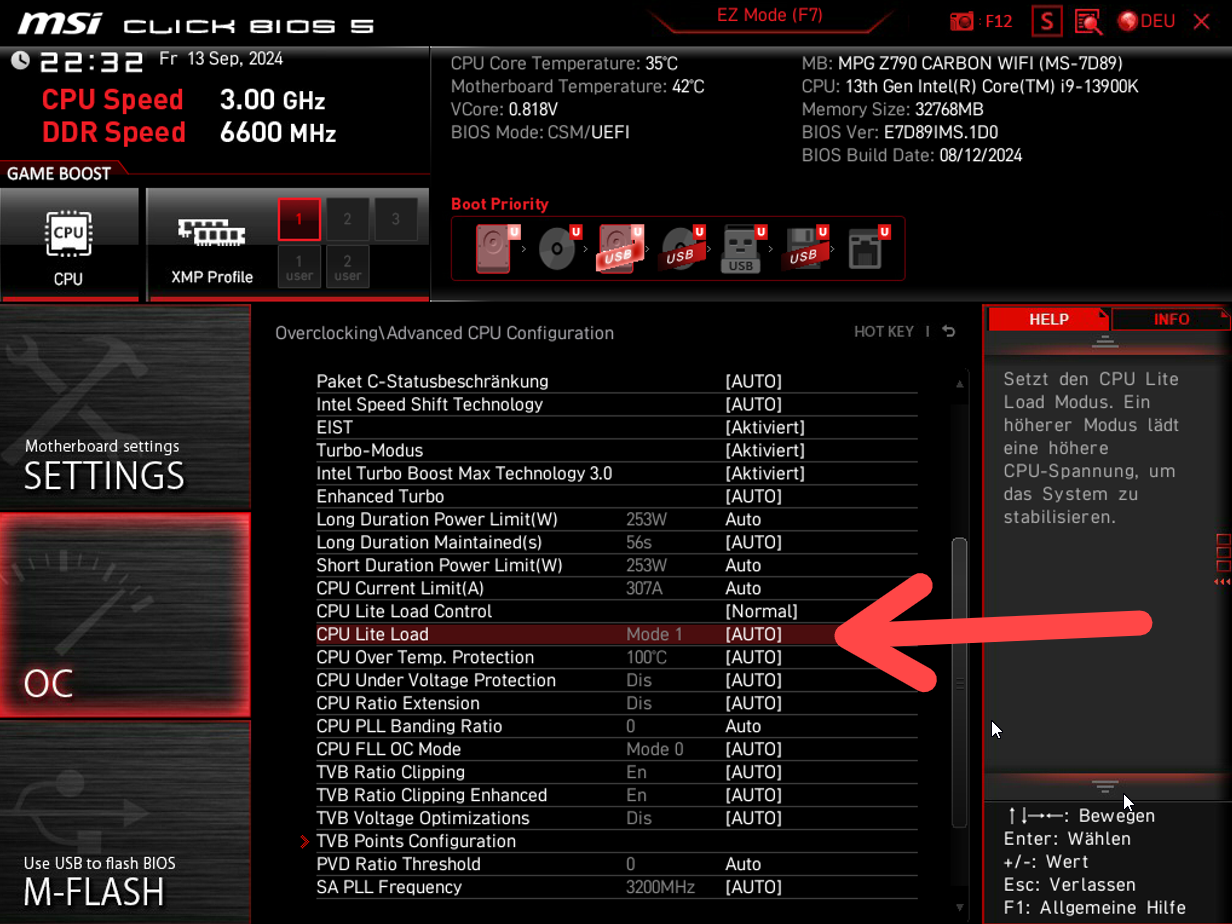
Task: Take a screenshot with the F12 camera icon
Action: click(x=961, y=21)
